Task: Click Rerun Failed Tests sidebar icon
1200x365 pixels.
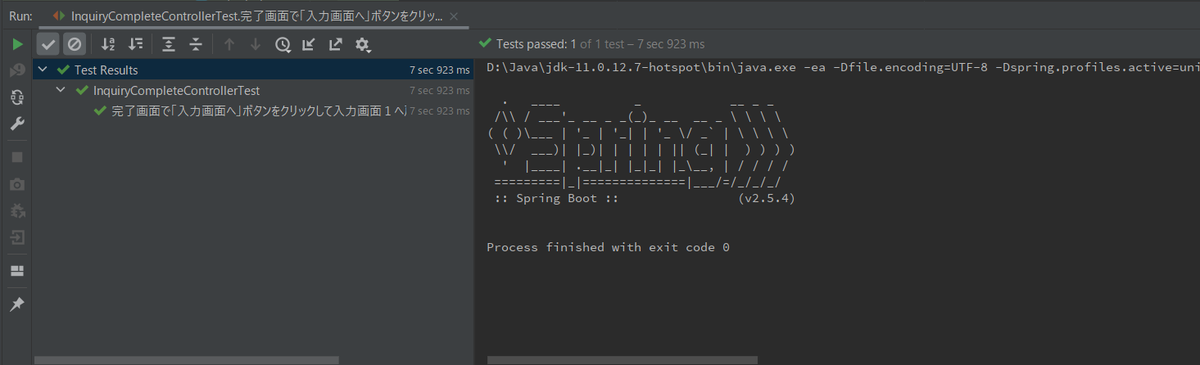Action: 17,71
